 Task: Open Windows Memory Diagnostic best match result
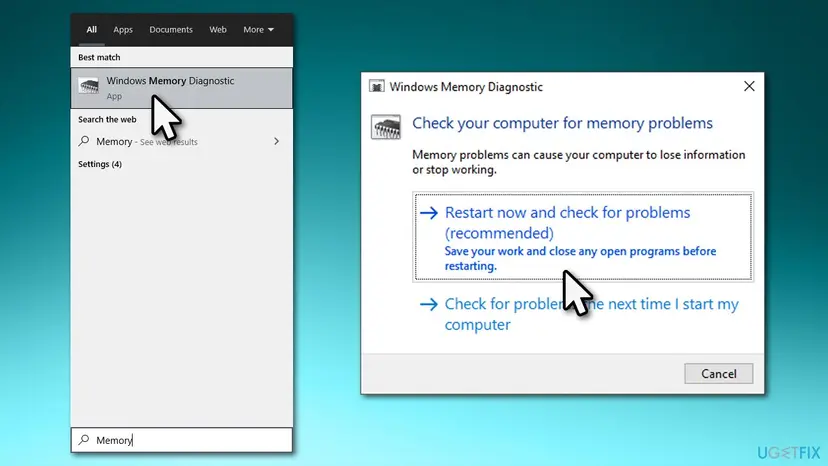pos(182,88)
